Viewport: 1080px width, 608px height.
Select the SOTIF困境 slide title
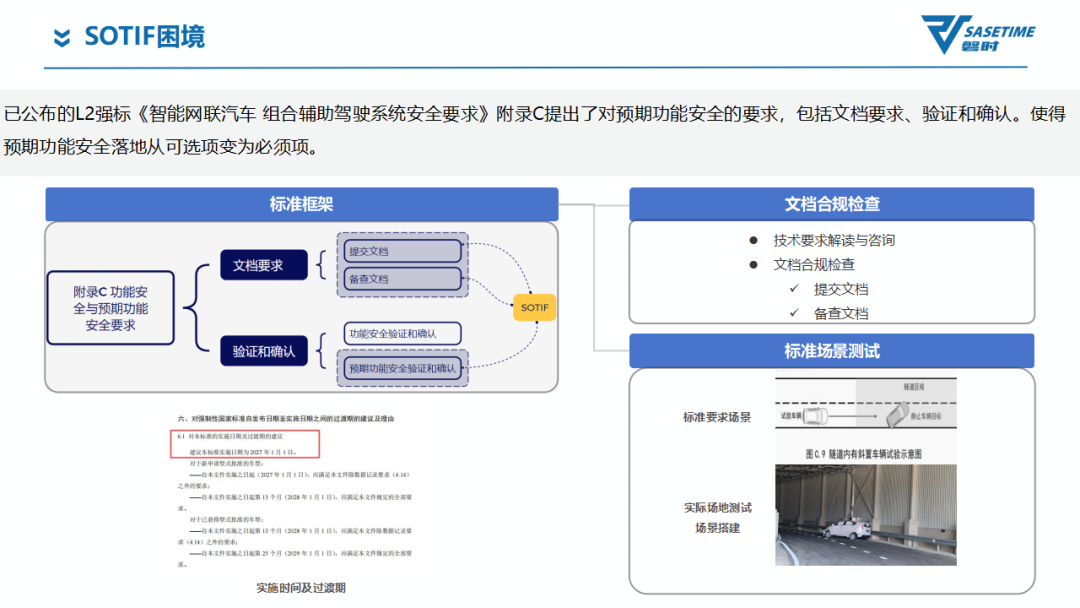point(145,36)
